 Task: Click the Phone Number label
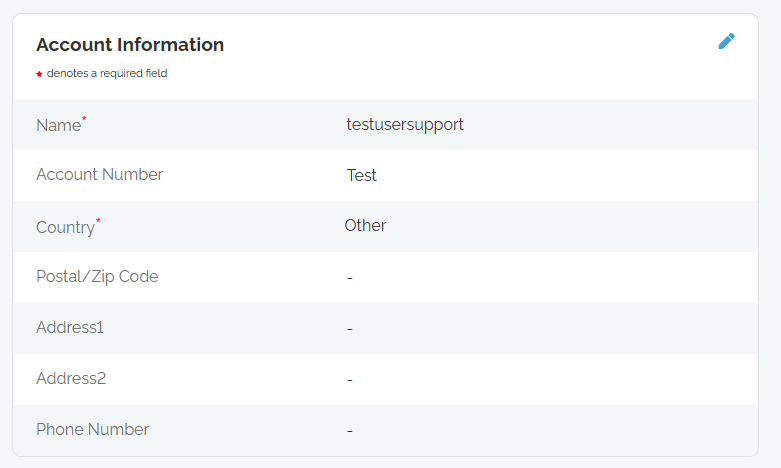pos(93,430)
